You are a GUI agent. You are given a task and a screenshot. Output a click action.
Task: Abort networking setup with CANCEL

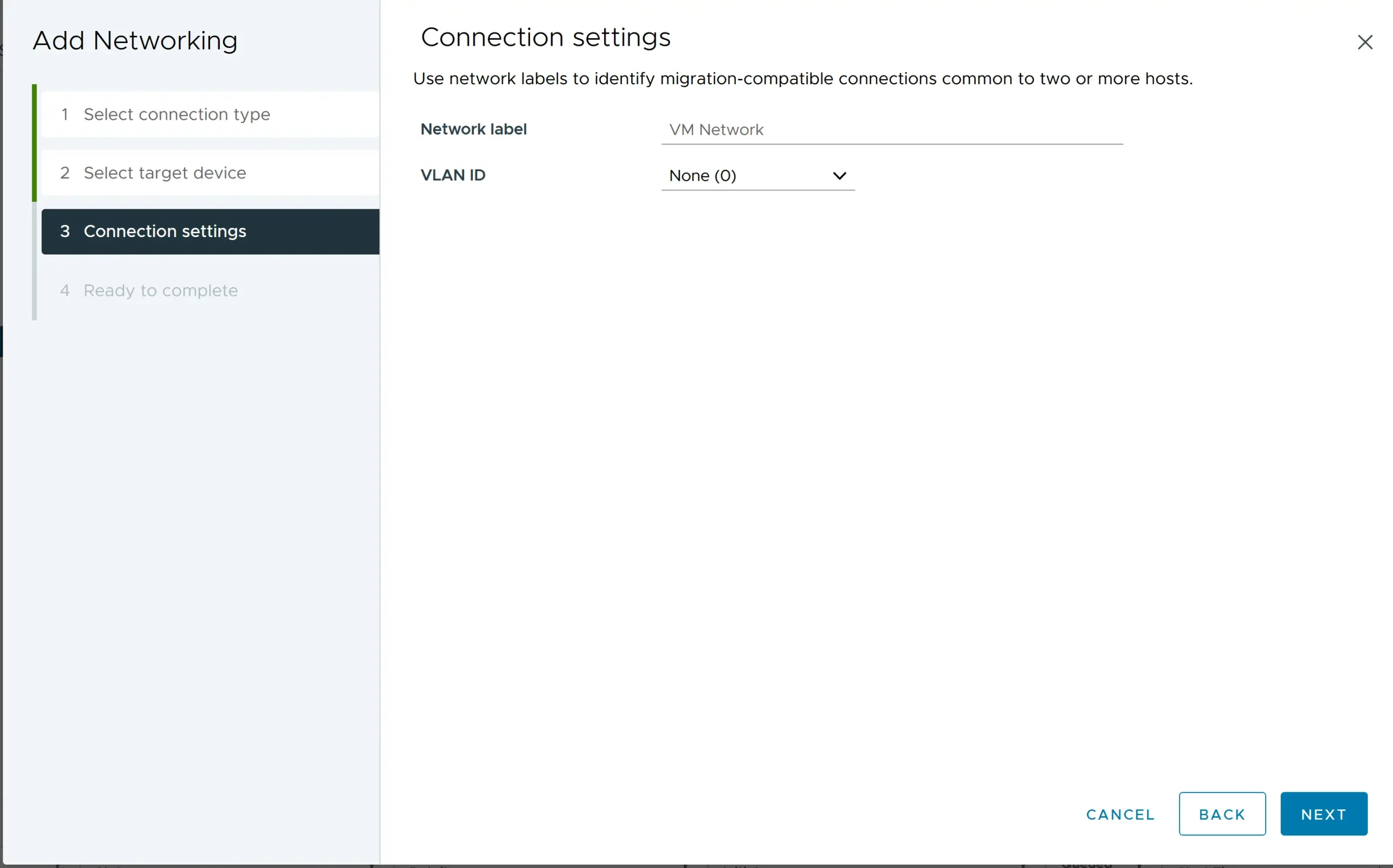[x=1120, y=814]
